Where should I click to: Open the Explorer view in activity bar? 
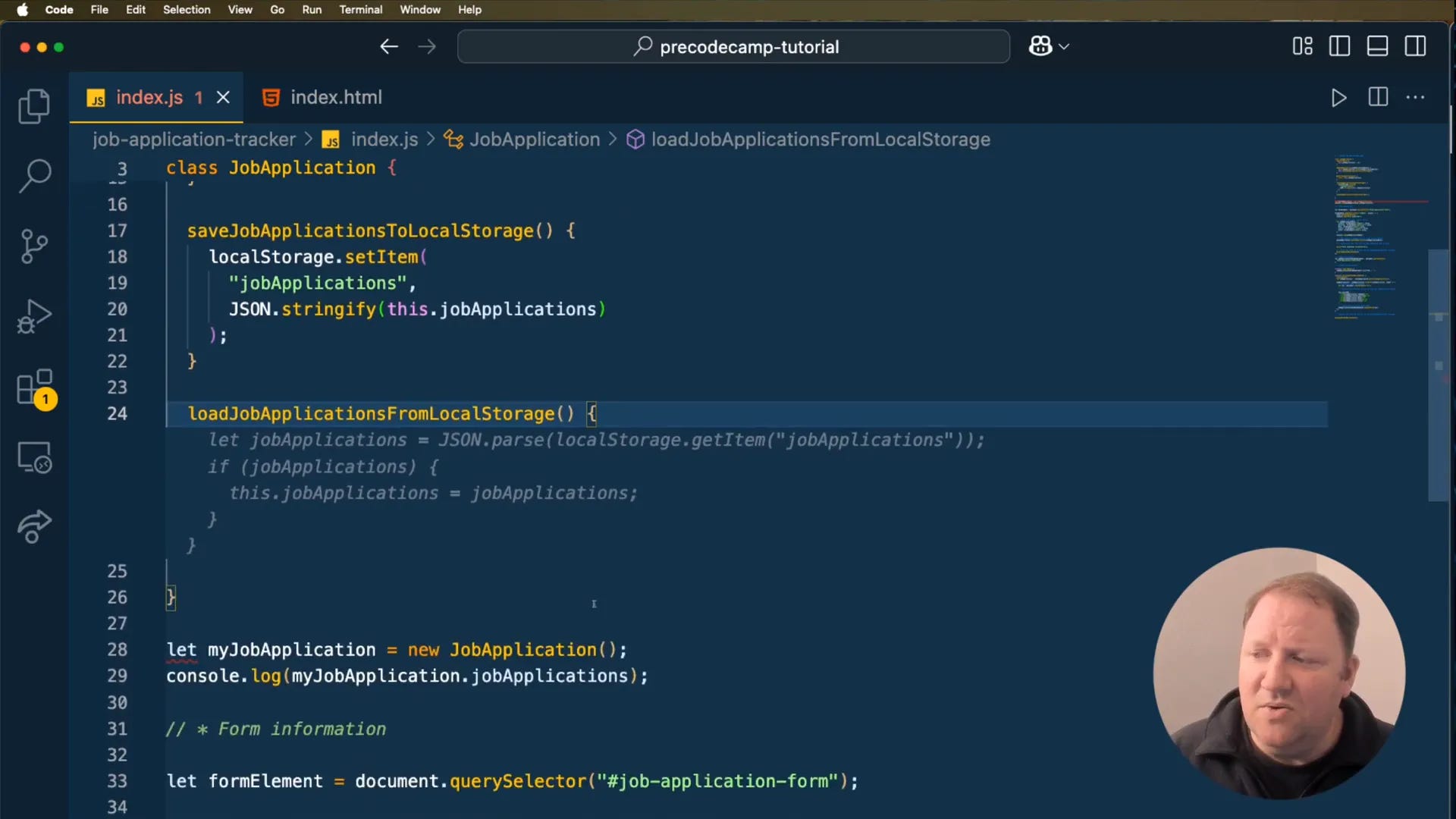coord(34,106)
